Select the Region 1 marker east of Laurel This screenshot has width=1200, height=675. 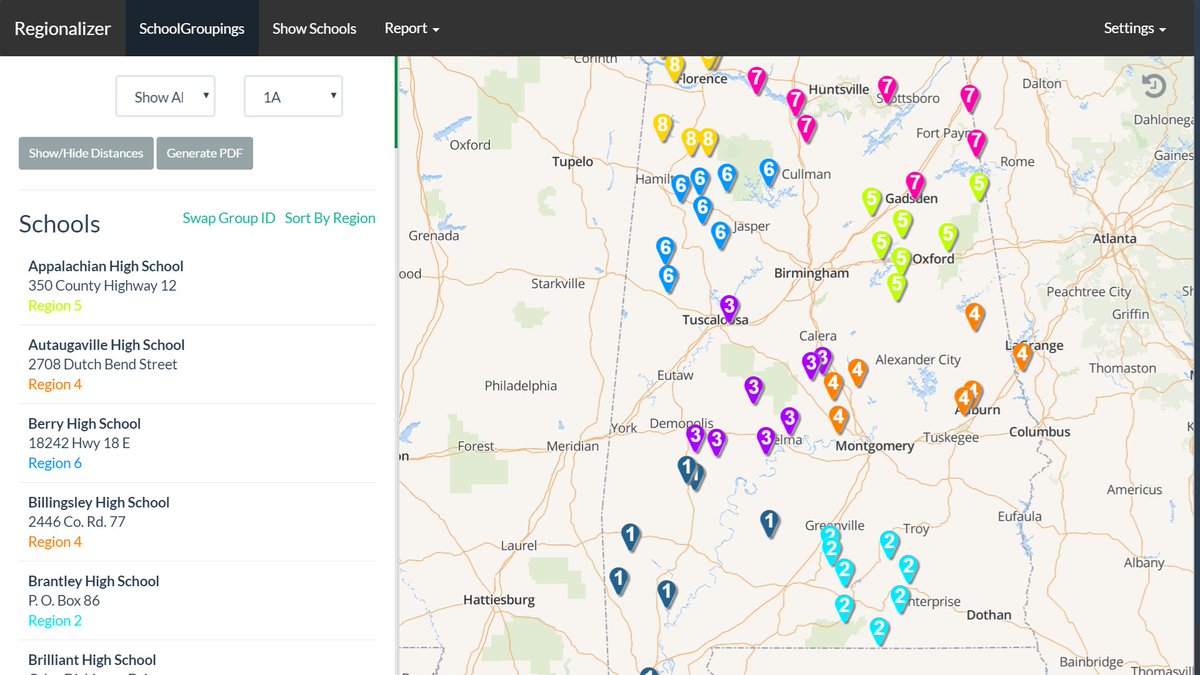630,537
